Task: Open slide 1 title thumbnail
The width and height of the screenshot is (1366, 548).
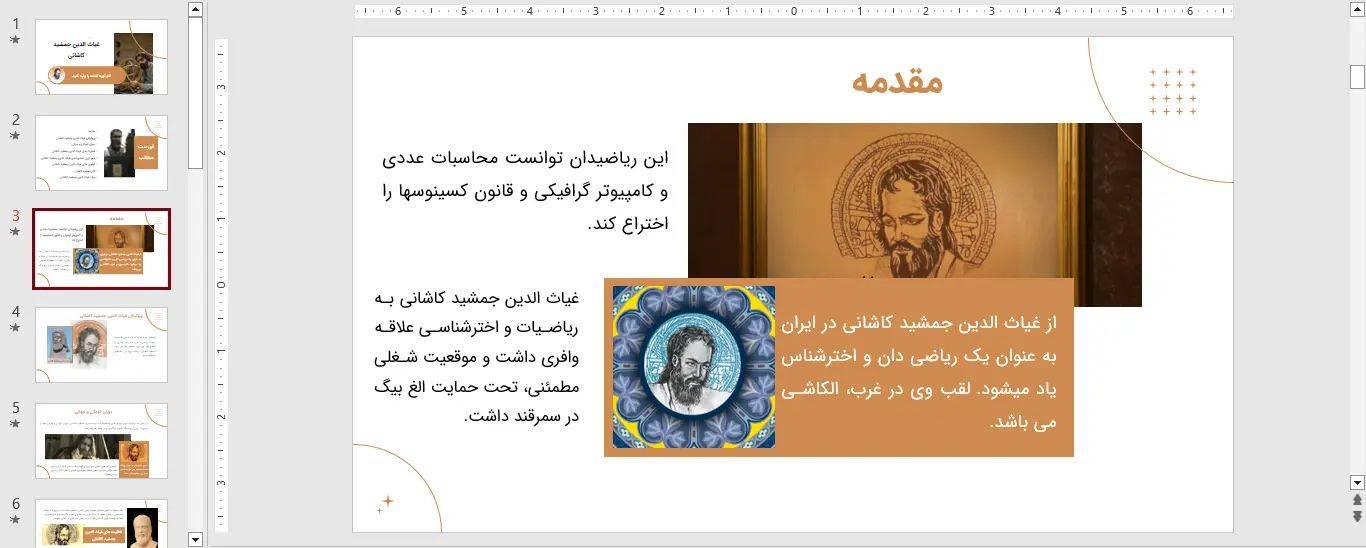Action: pyautogui.click(x=101, y=57)
